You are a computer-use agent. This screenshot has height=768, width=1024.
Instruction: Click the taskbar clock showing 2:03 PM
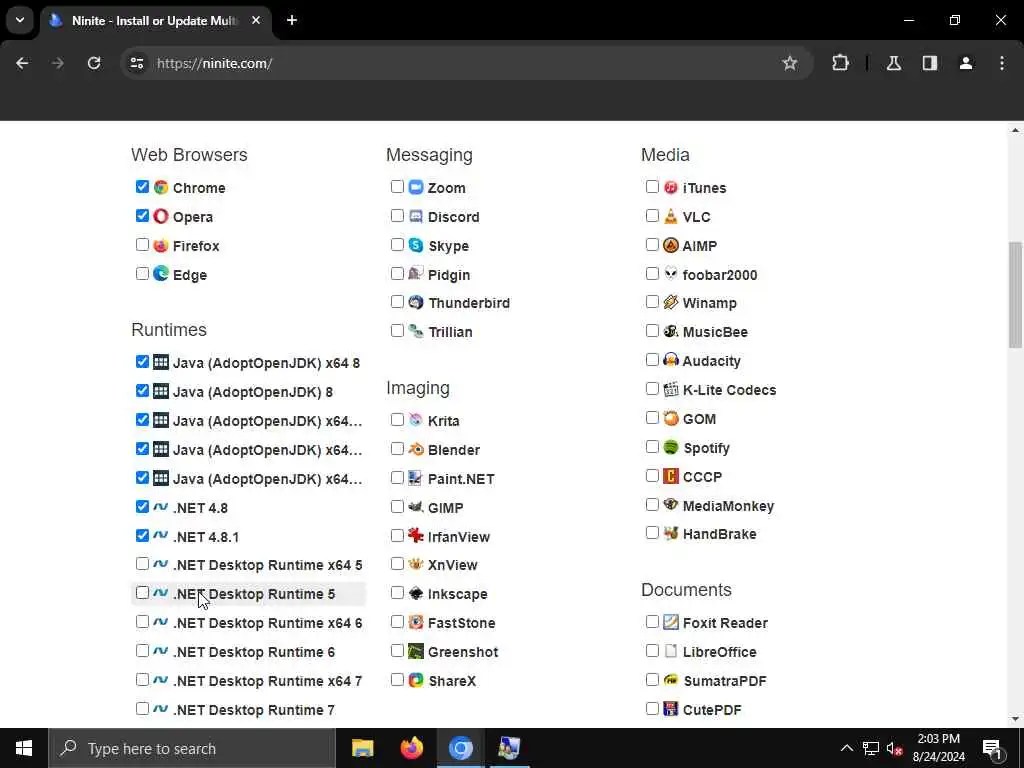pyautogui.click(x=938, y=748)
